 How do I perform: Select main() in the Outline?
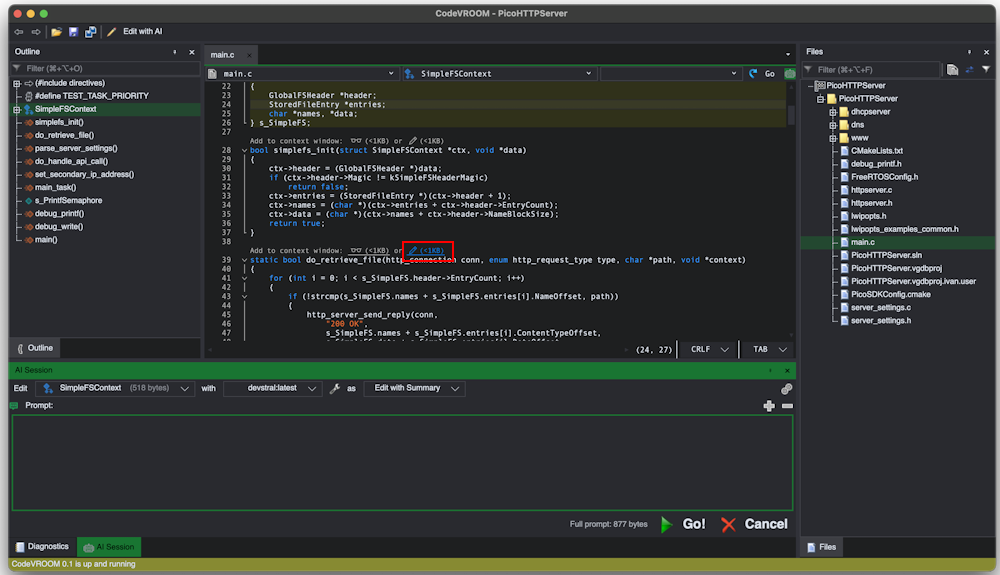46,240
